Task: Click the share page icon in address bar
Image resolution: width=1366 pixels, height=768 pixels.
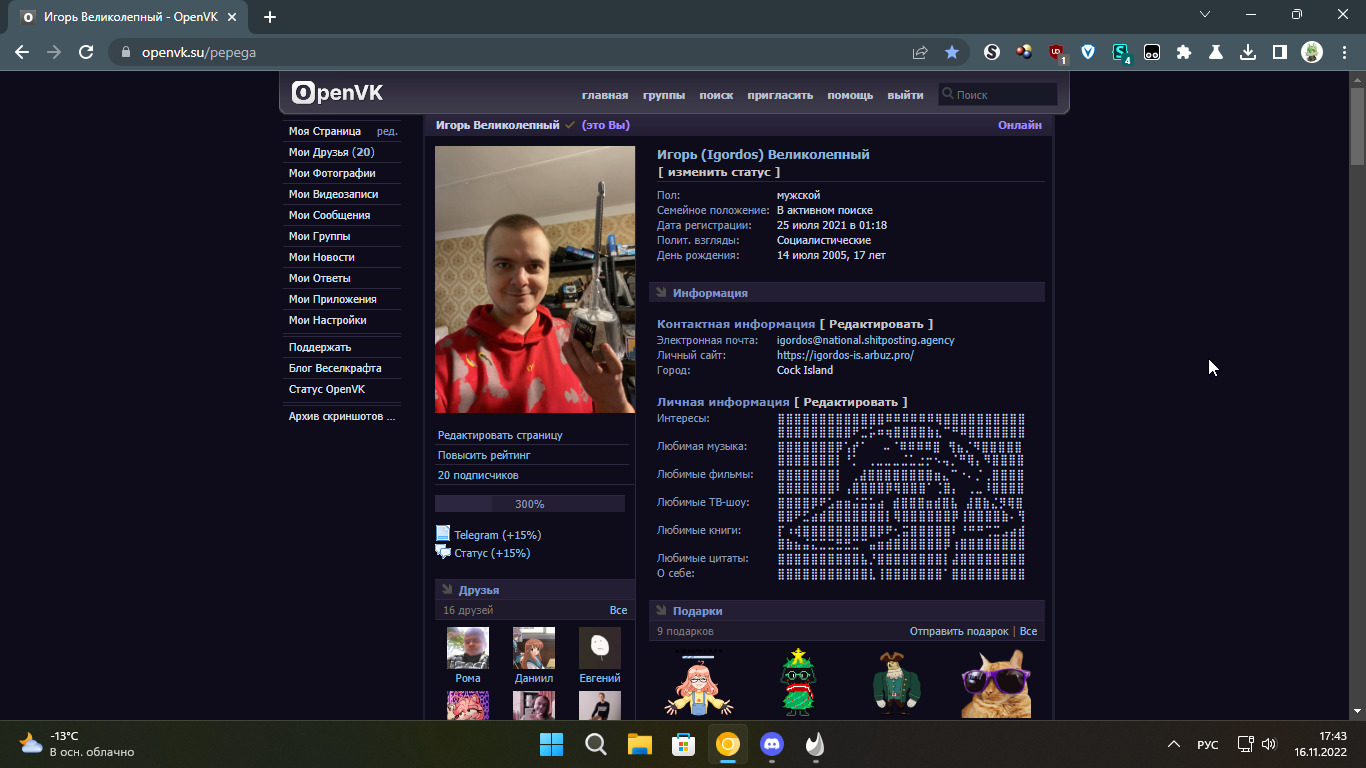Action: [x=919, y=52]
